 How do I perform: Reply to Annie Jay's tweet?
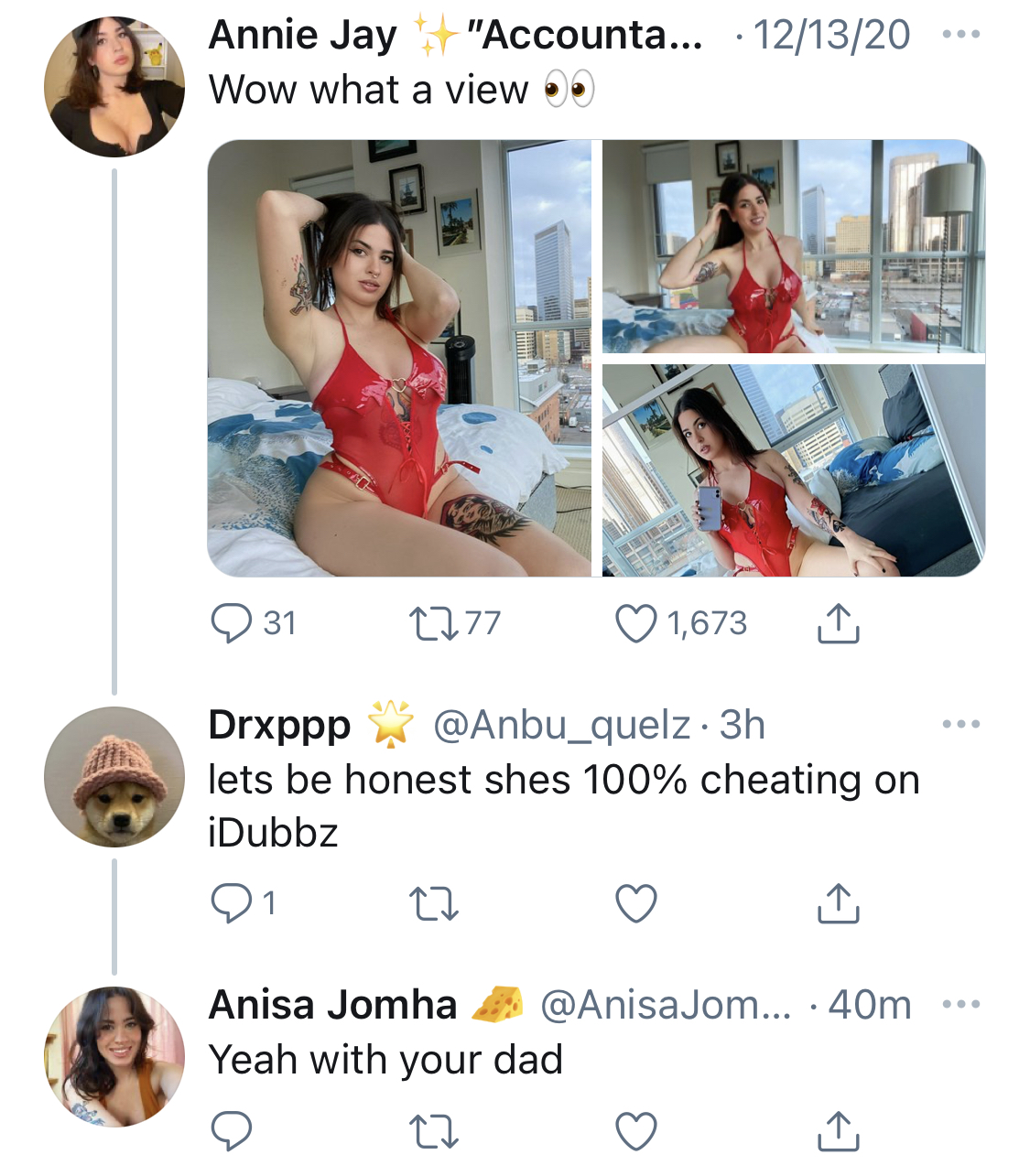point(232,624)
